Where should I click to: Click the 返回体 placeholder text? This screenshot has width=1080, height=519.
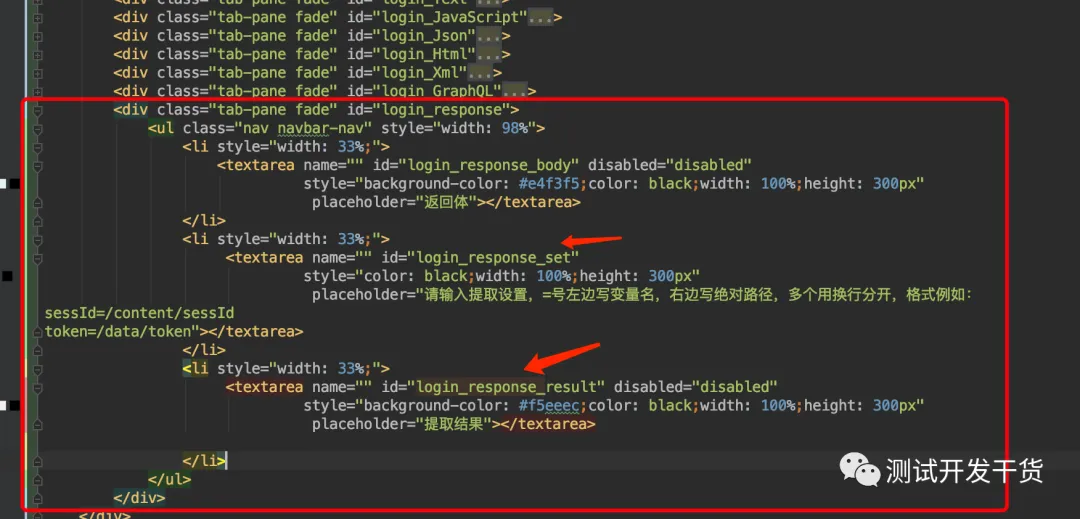pyautogui.click(x=449, y=202)
